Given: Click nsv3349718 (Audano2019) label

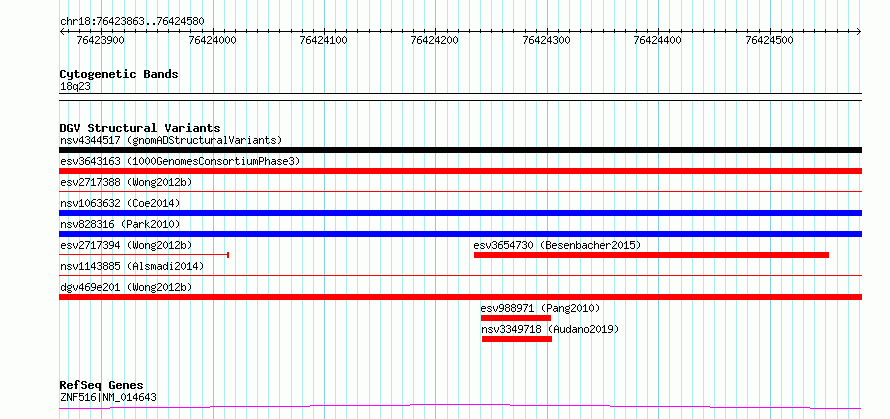Looking at the screenshot, I should click(x=551, y=329).
